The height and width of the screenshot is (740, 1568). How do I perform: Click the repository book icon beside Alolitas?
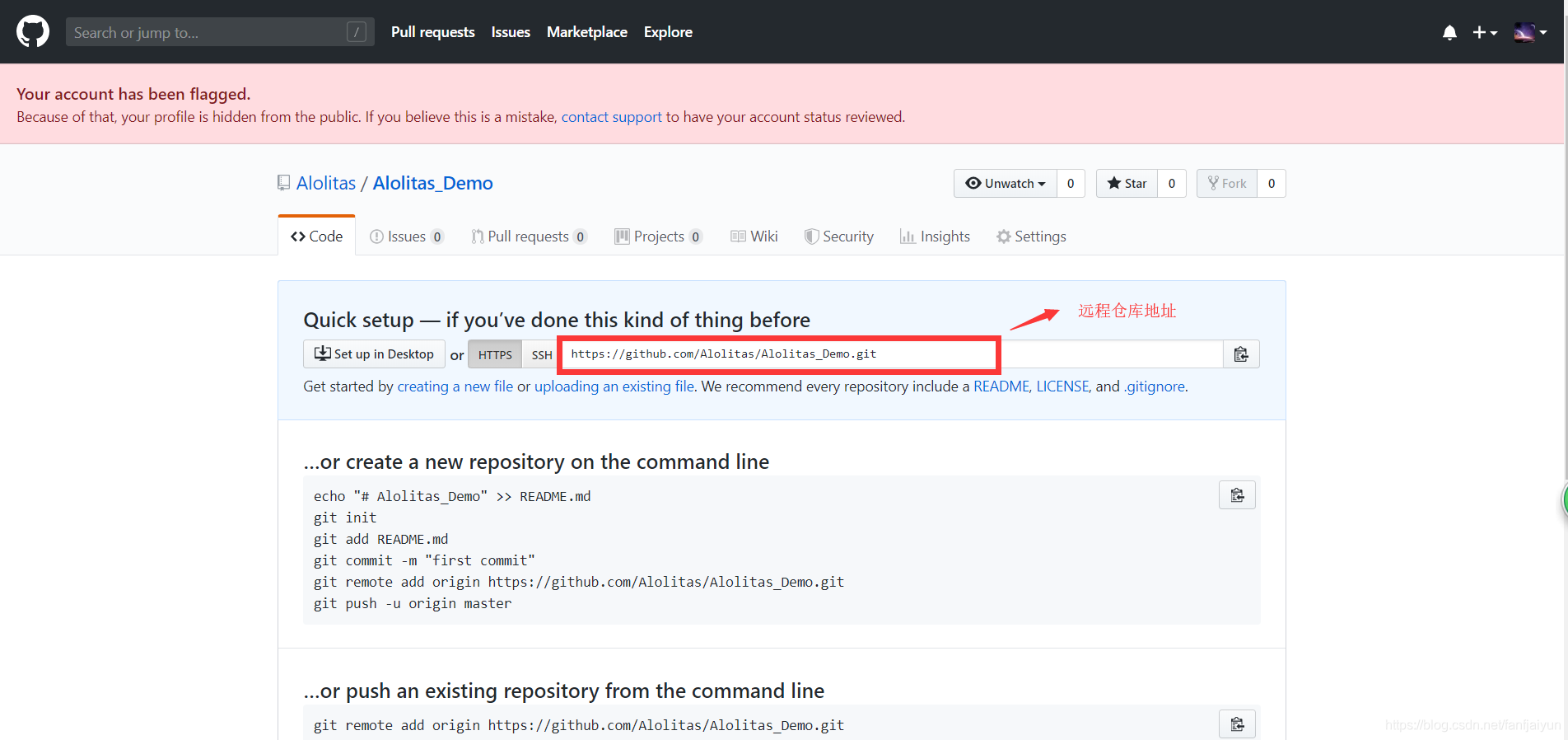click(x=284, y=183)
